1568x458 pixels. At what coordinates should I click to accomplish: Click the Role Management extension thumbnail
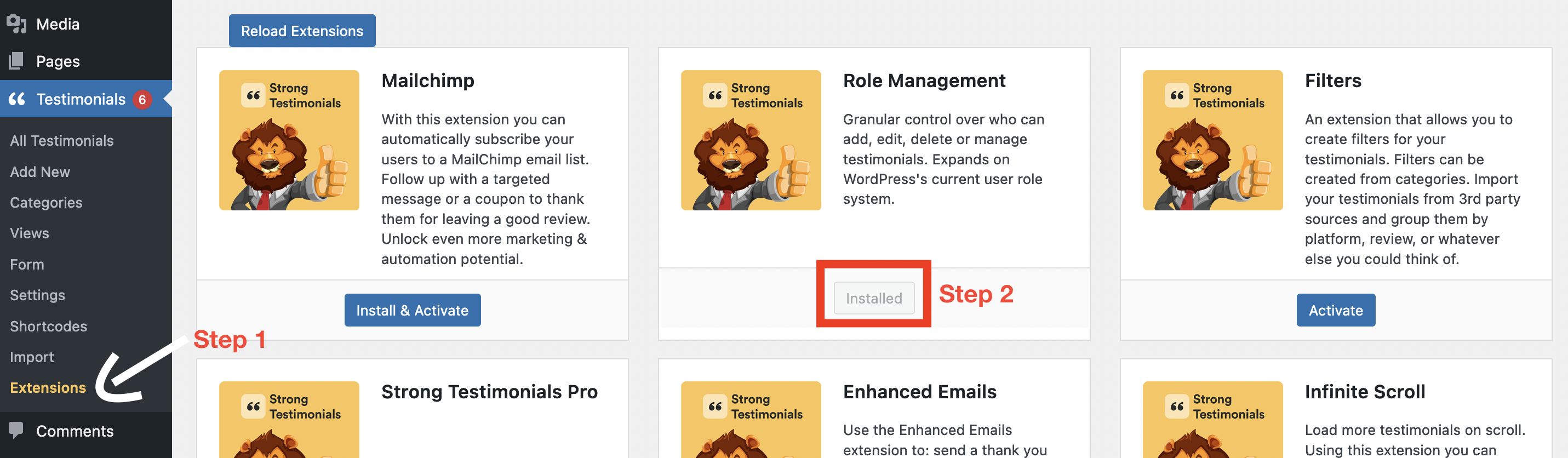pyautogui.click(x=751, y=140)
